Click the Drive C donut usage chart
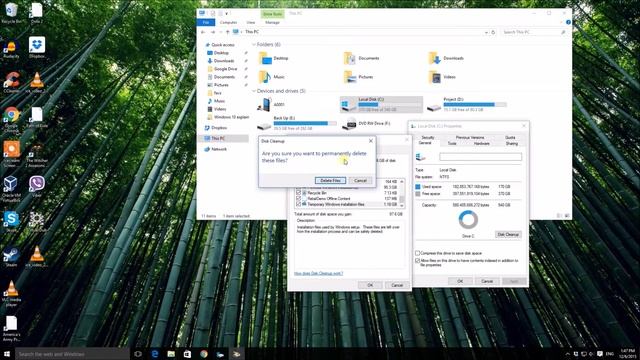 coord(468,220)
